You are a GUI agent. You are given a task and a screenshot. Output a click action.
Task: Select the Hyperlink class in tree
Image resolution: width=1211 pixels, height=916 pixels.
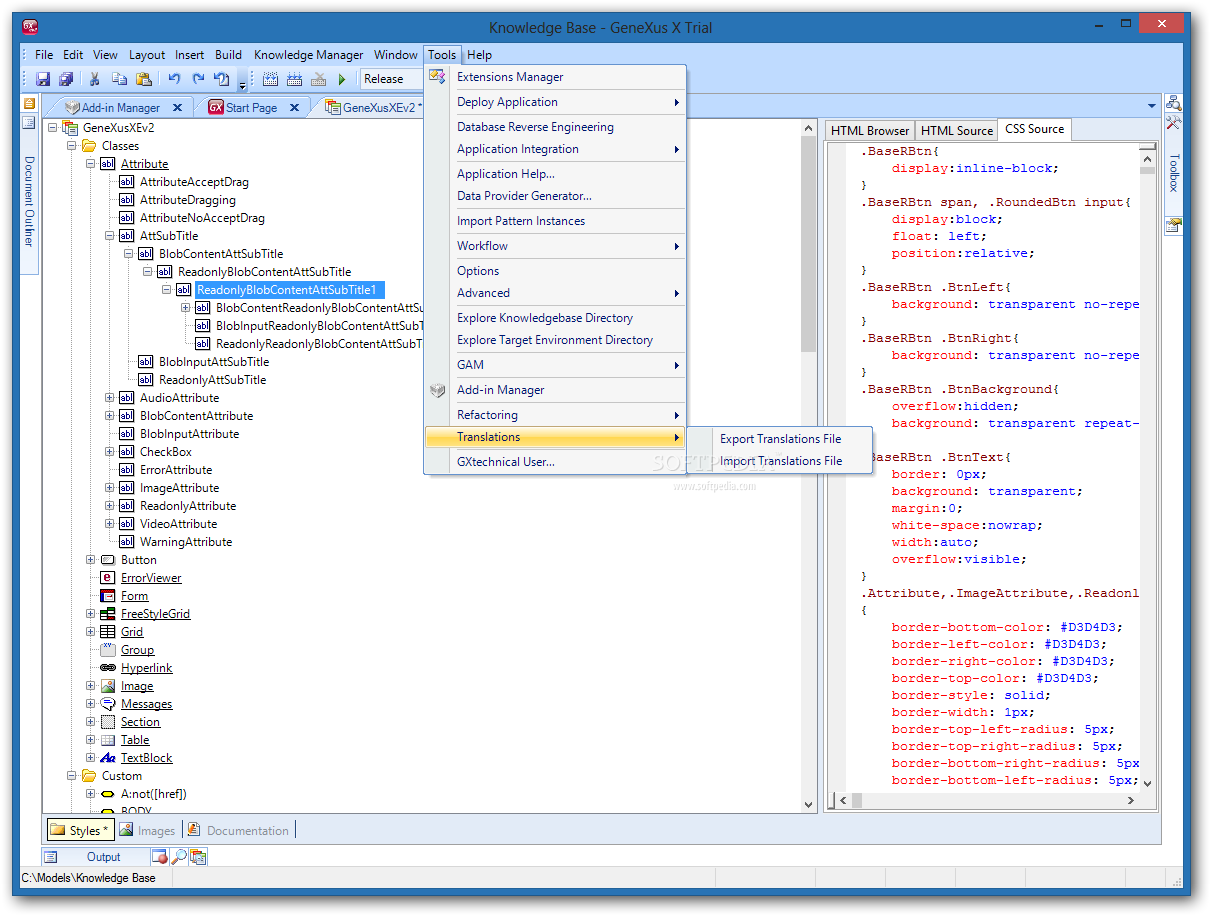[147, 668]
